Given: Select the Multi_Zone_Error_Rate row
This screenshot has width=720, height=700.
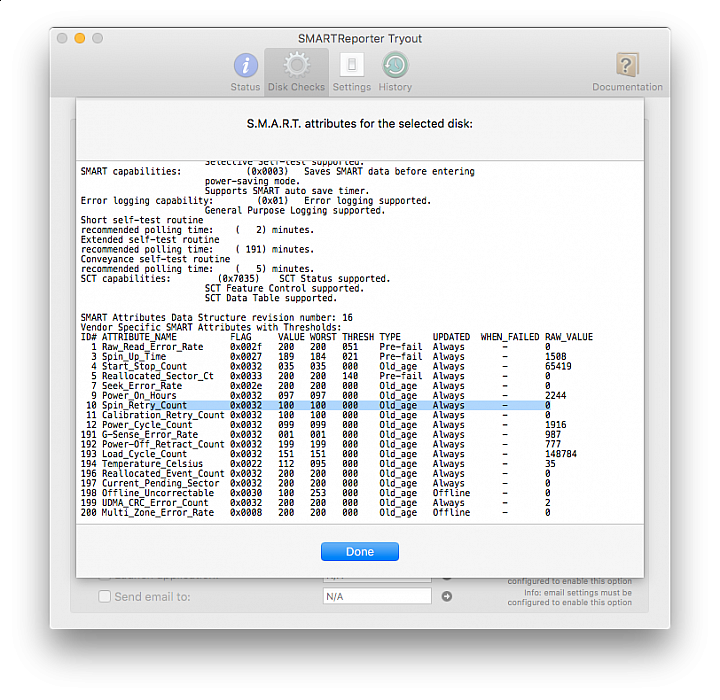Looking at the screenshot, I should click(315, 513).
